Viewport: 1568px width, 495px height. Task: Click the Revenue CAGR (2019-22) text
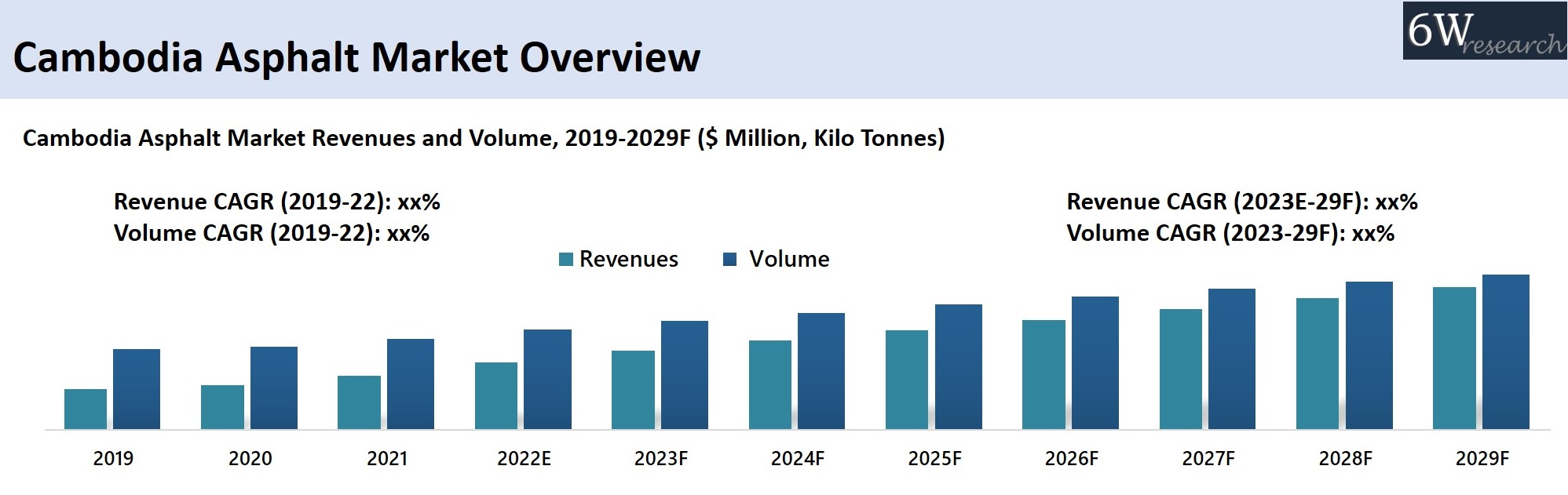click(x=276, y=202)
